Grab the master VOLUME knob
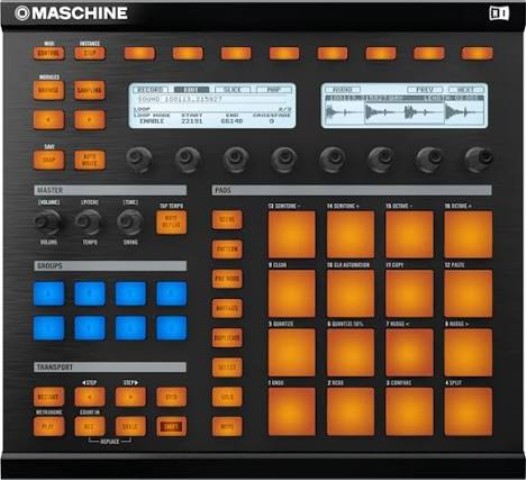The width and height of the screenshot is (526, 480). click(49, 222)
